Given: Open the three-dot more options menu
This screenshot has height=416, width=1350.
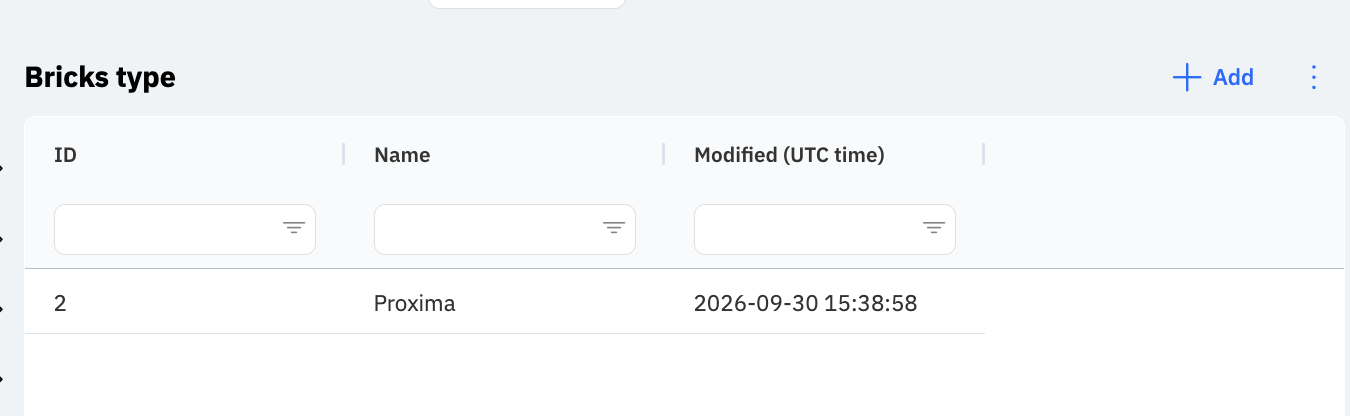Looking at the screenshot, I should pos(1314,78).
